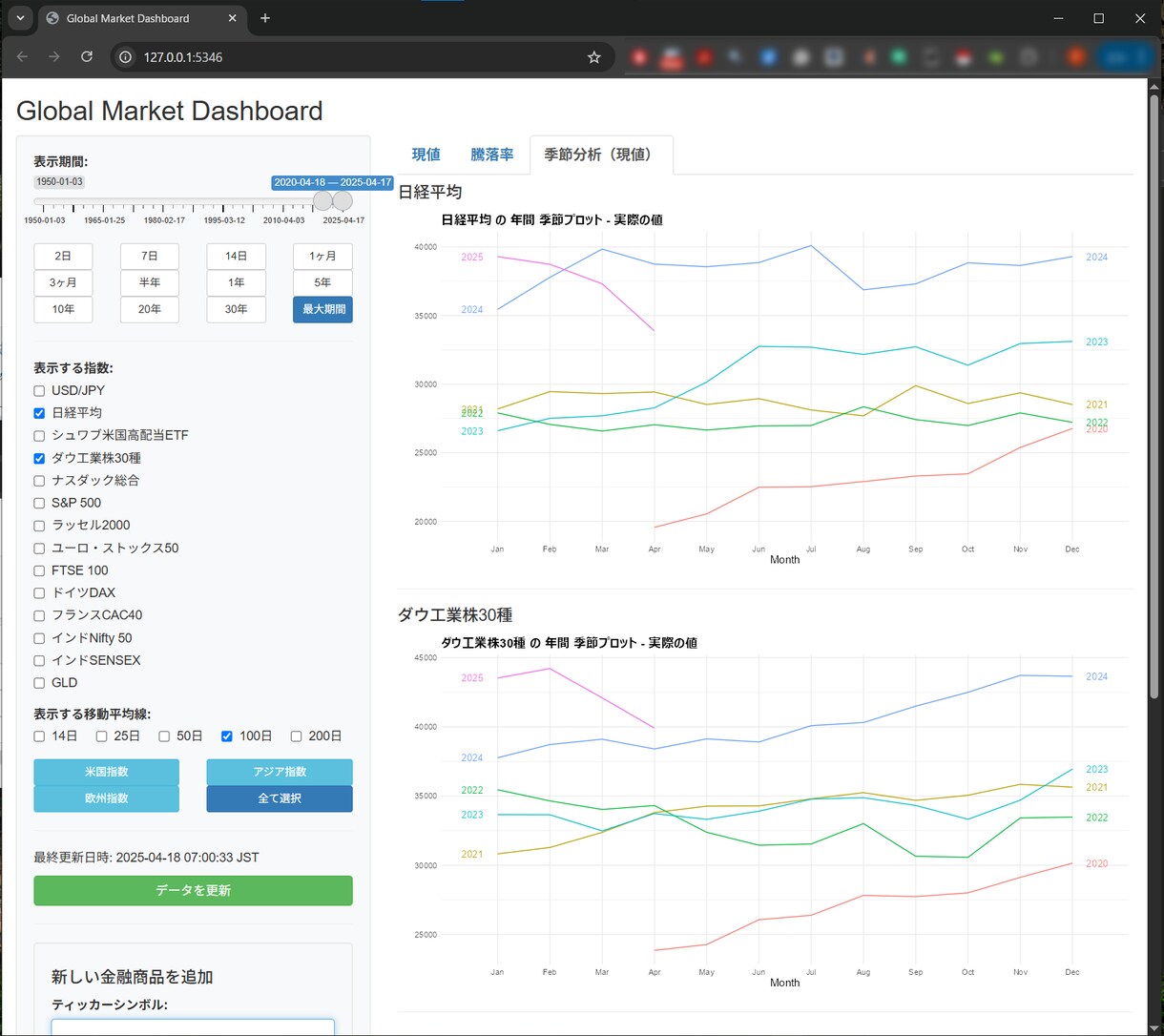Click the page's vertical scrollbar
This screenshot has width=1164, height=1036.
pyautogui.click(x=1154, y=396)
